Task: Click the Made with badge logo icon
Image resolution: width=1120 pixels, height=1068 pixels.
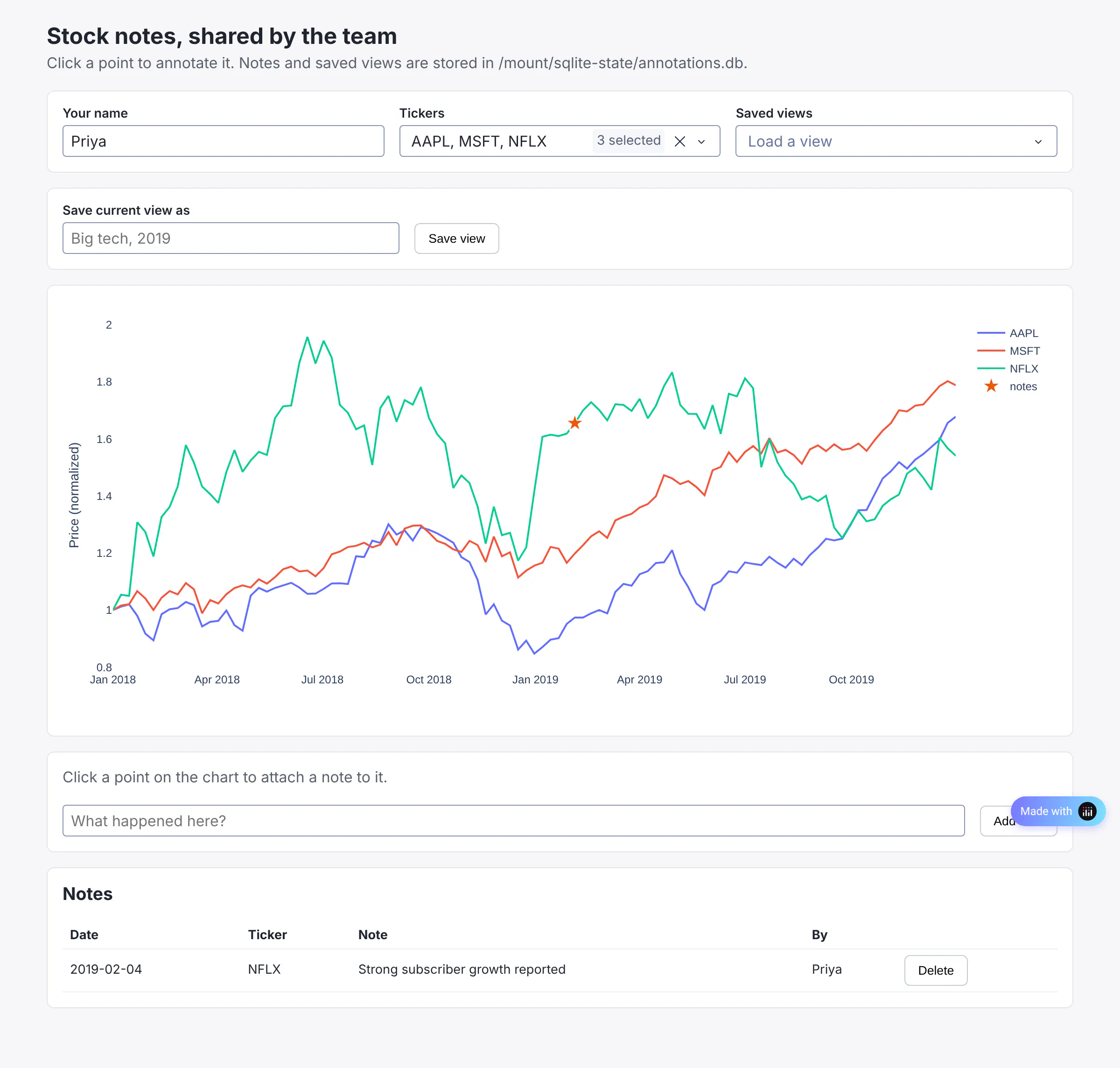Action: (x=1087, y=811)
